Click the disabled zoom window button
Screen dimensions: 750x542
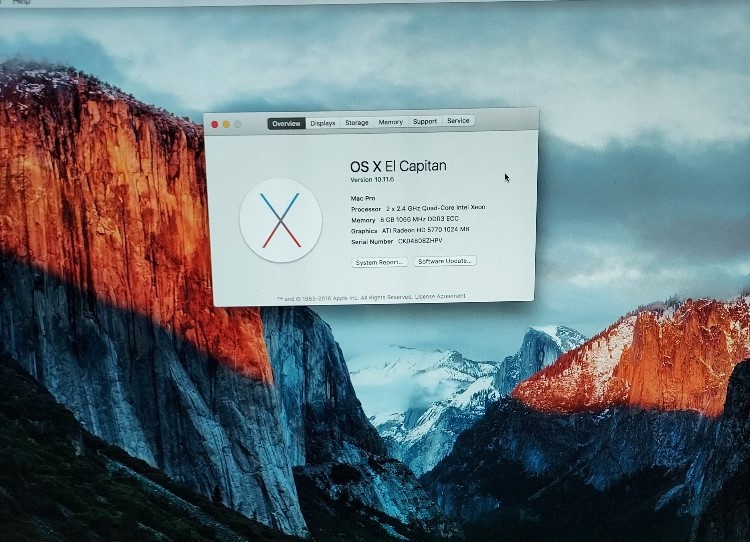(x=238, y=124)
